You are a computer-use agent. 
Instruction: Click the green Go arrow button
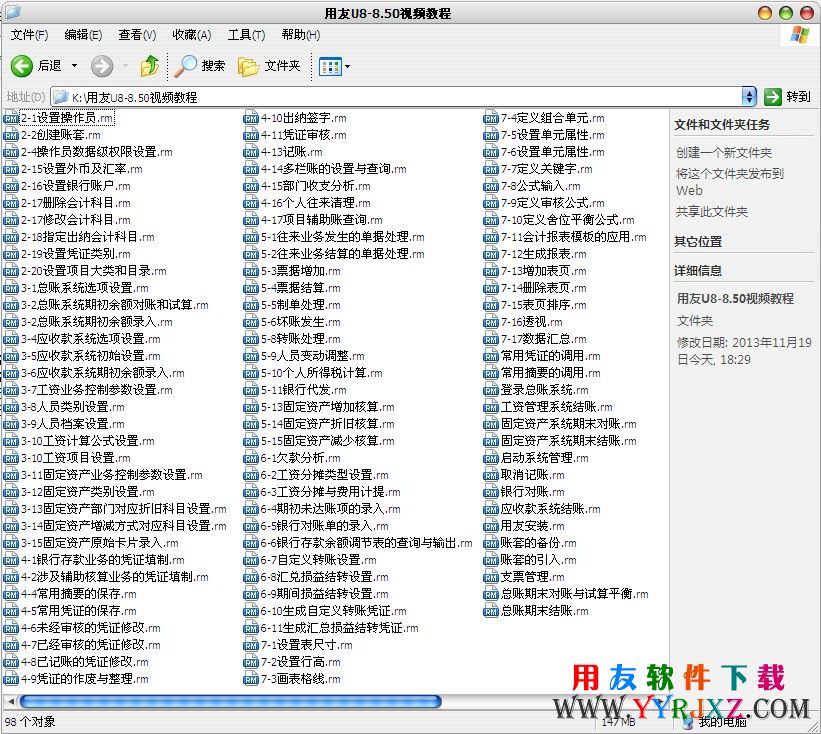click(x=773, y=97)
